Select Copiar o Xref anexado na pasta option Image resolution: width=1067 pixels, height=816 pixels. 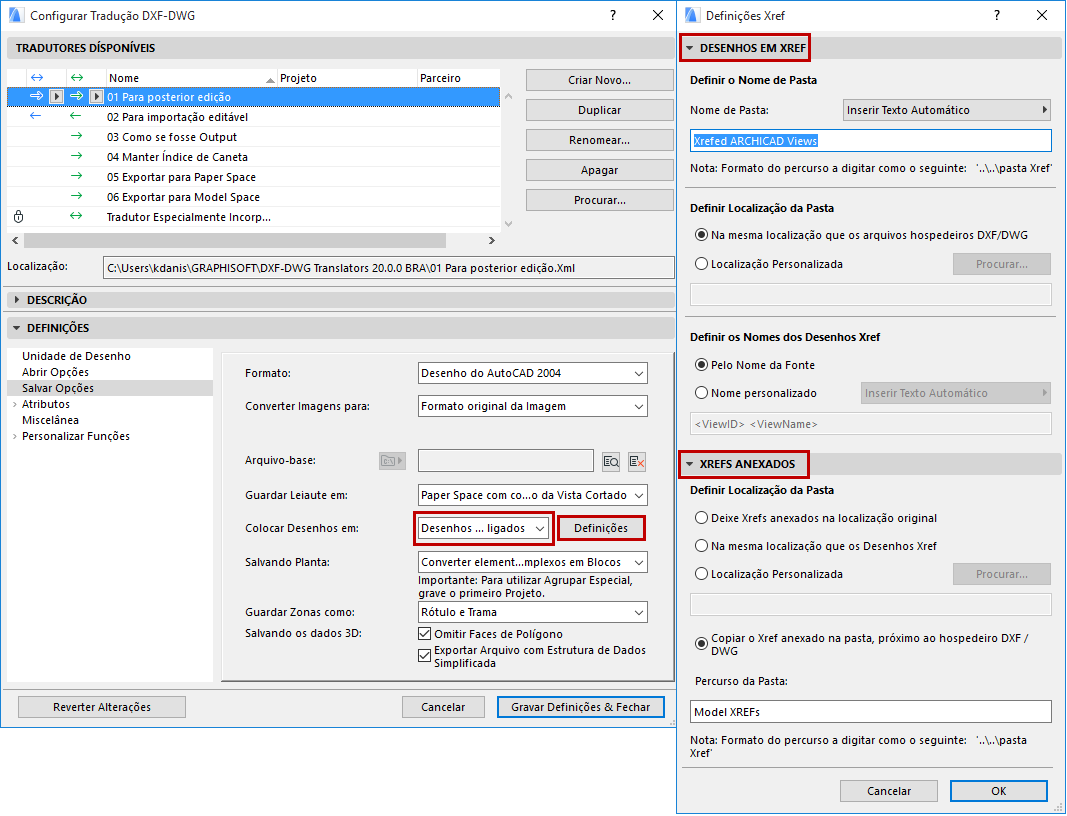pyautogui.click(x=702, y=644)
